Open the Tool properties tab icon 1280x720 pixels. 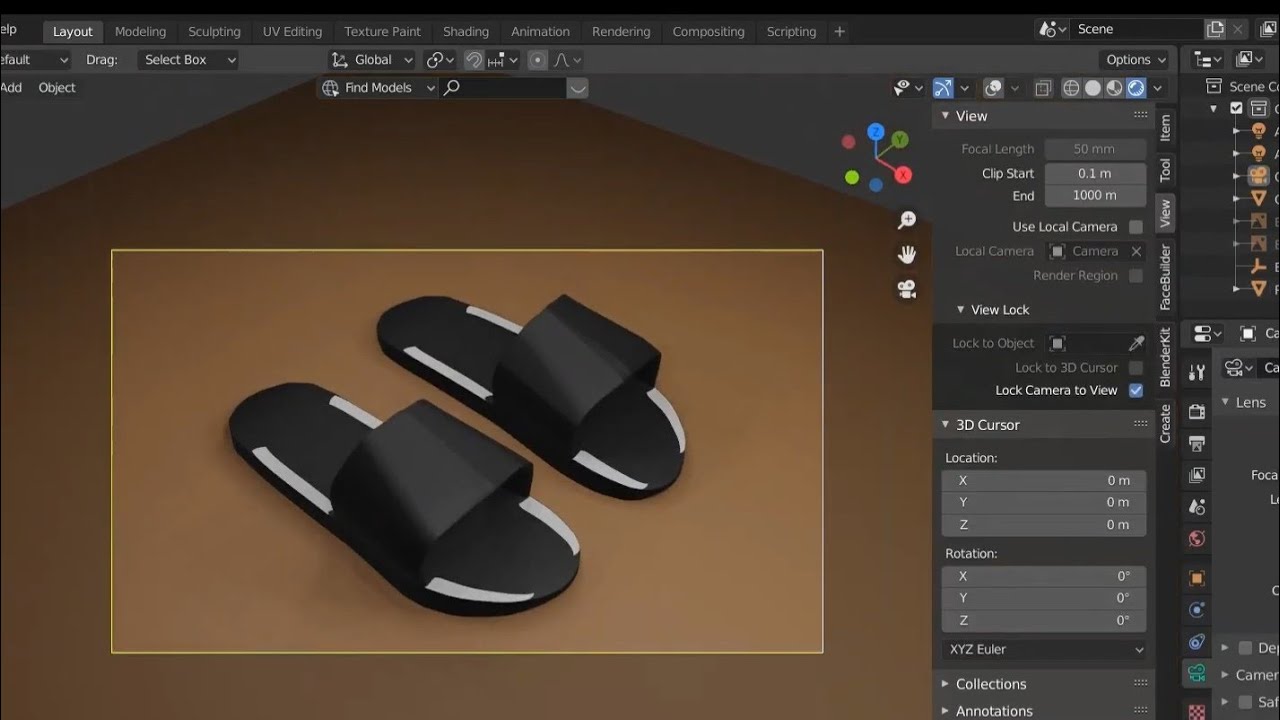1197,373
